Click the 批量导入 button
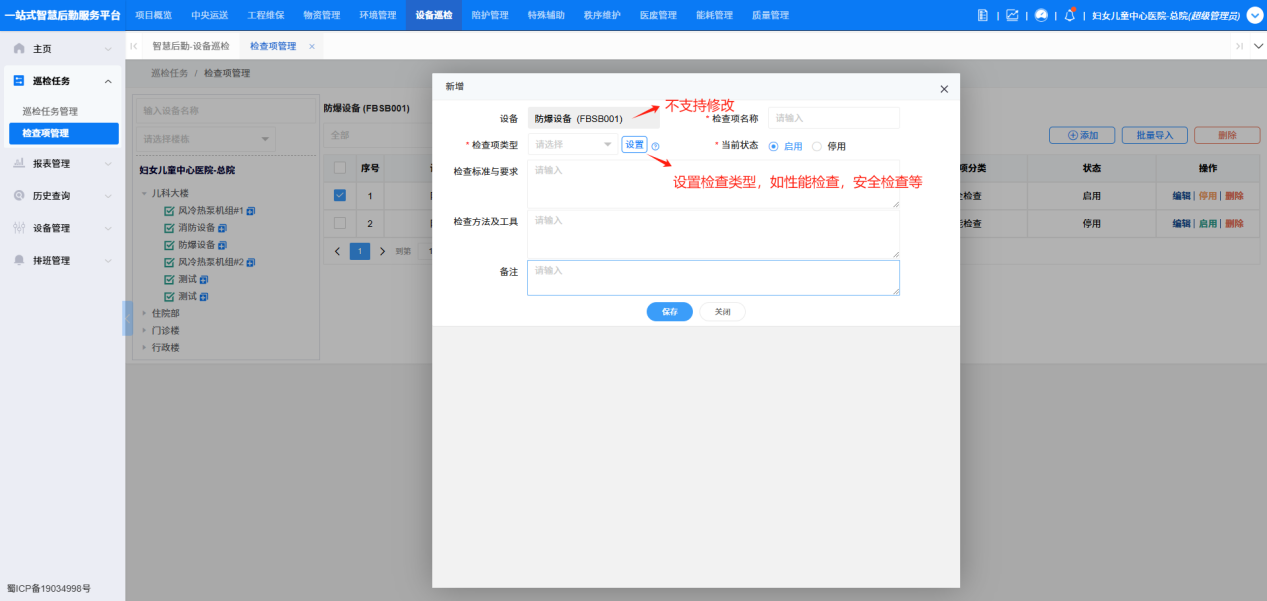Viewport: 1267px width, 601px height. (x=1154, y=135)
